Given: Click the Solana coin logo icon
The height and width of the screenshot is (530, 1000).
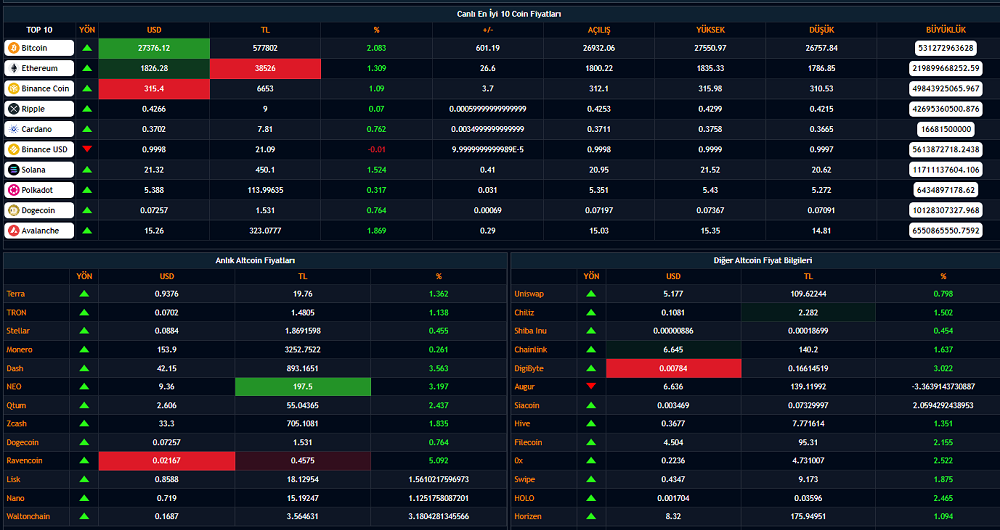Looking at the screenshot, I should (x=13, y=170).
